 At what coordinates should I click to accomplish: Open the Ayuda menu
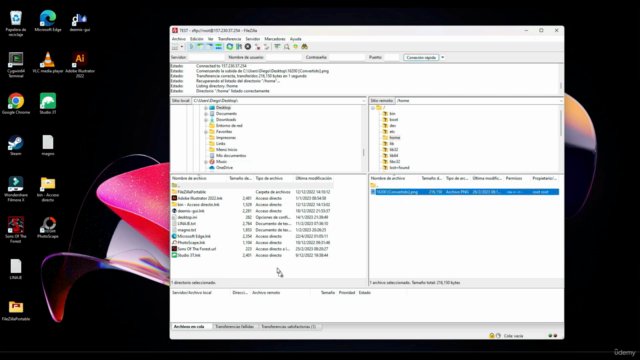[296, 39]
